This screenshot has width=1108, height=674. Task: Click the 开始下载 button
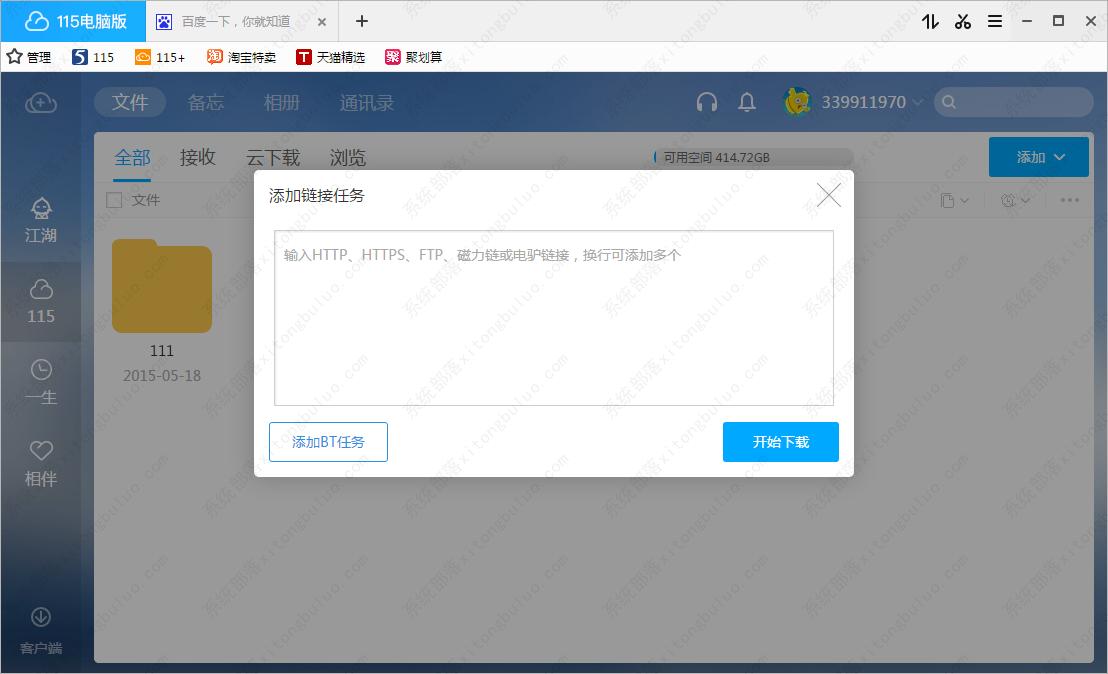[781, 441]
